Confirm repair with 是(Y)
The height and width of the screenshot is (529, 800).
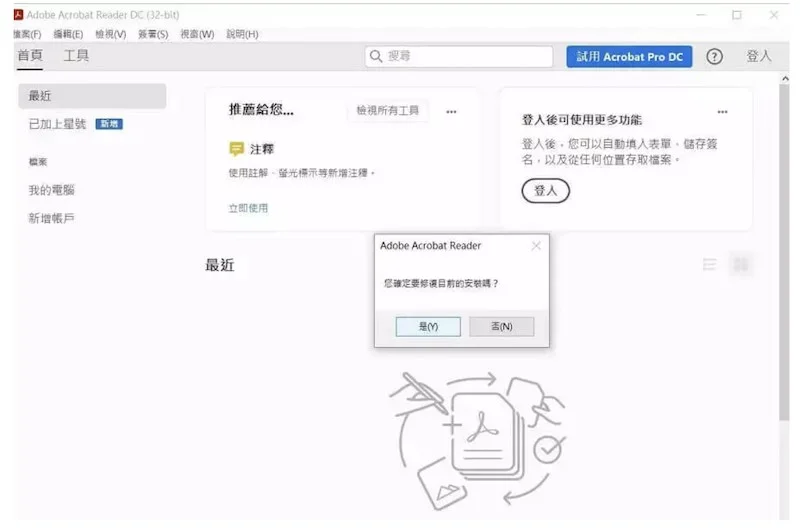[428, 326]
